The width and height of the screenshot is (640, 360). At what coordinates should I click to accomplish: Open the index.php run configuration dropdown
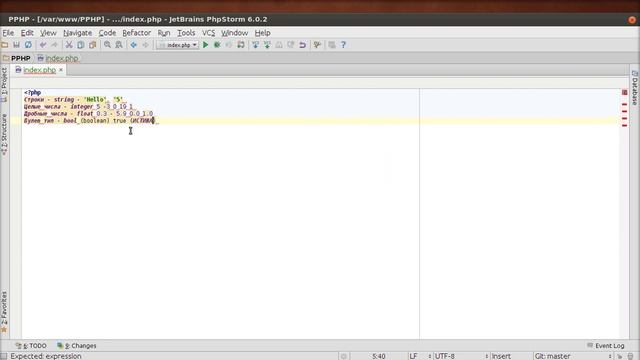(178, 45)
